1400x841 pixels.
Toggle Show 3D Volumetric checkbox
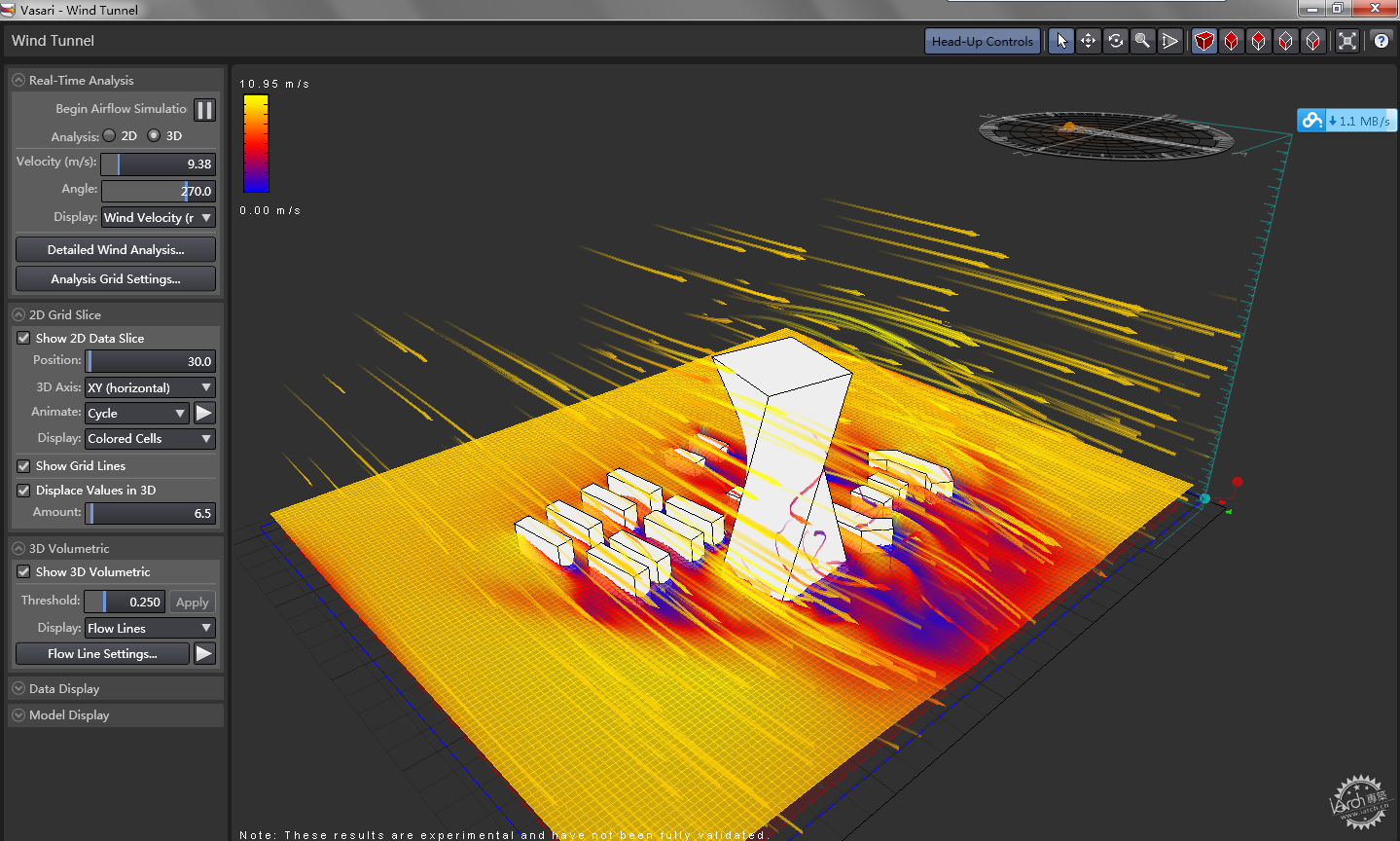click(23, 571)
